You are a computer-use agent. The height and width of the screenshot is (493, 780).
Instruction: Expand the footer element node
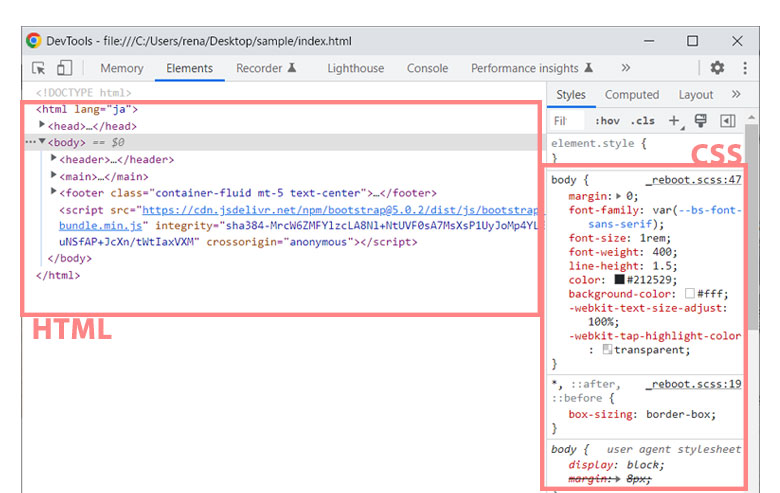pos(54,192)
